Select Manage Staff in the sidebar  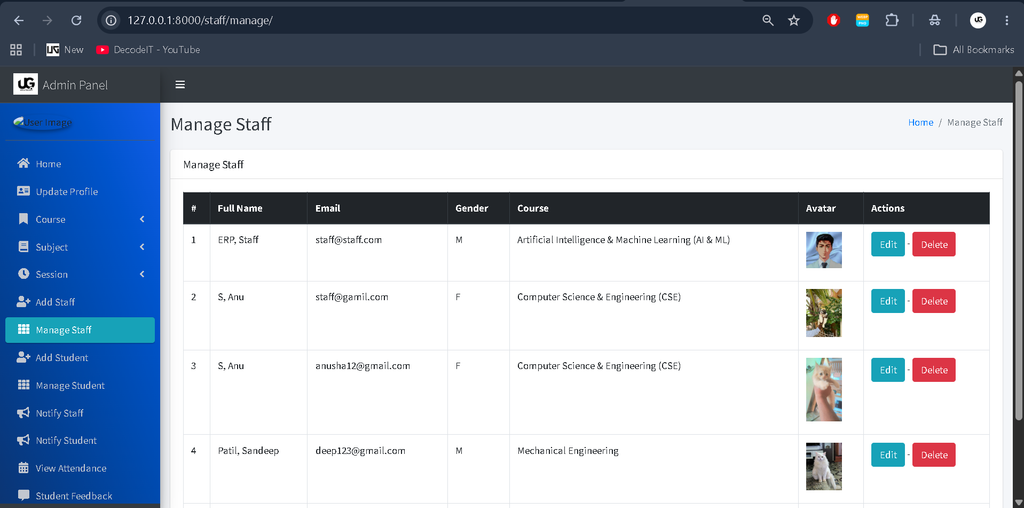point(80,330)
